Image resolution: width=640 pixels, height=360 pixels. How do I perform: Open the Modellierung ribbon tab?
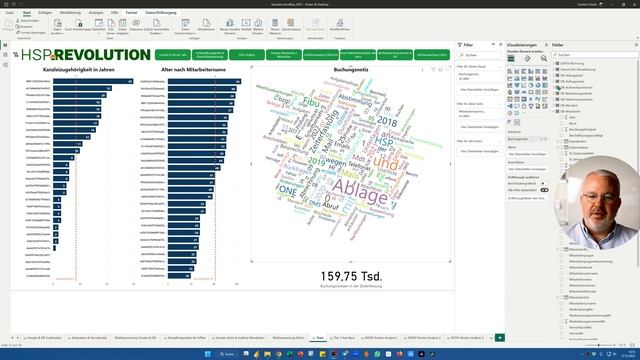(x=70, y=13)
